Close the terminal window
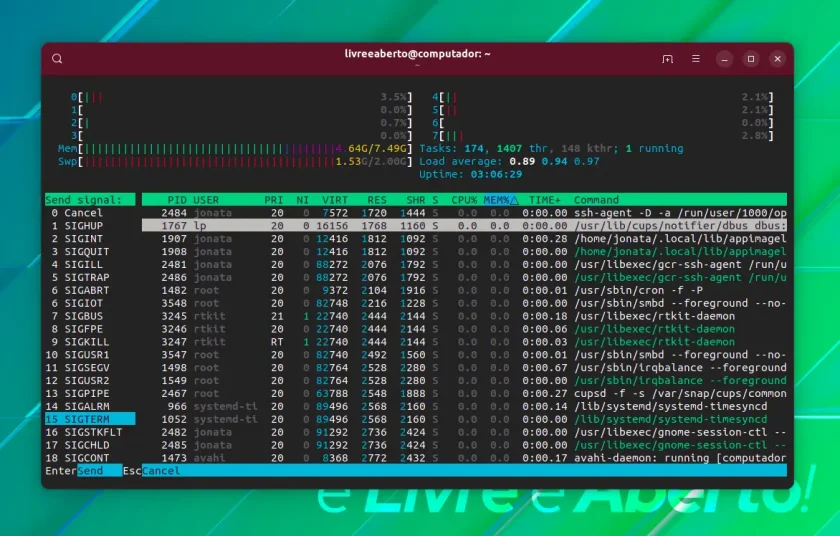840x536 pixels. pos(777,59)
